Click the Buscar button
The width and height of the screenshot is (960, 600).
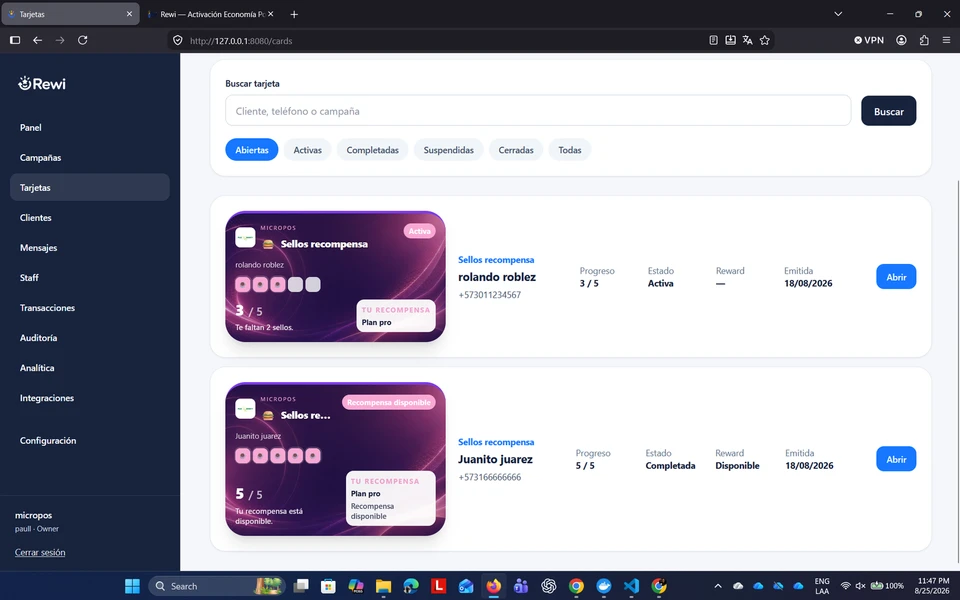(x=888, y=111)
